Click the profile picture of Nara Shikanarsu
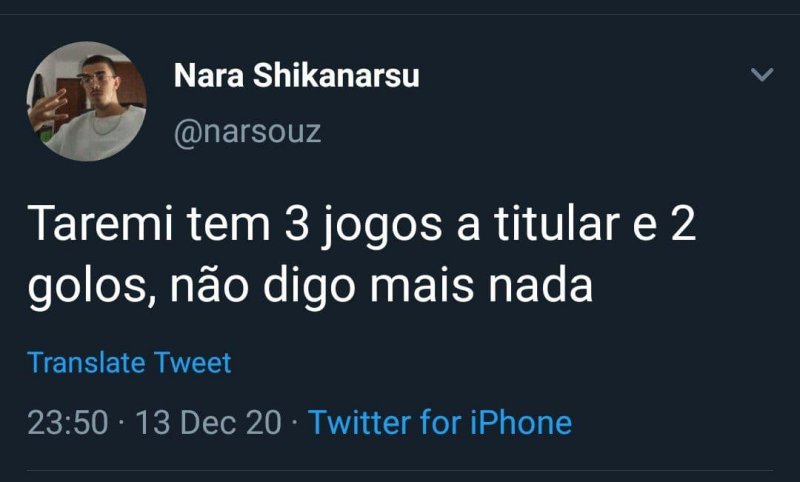Image resolution: width=800 pixels, height=482 pixels. [87, 101]
